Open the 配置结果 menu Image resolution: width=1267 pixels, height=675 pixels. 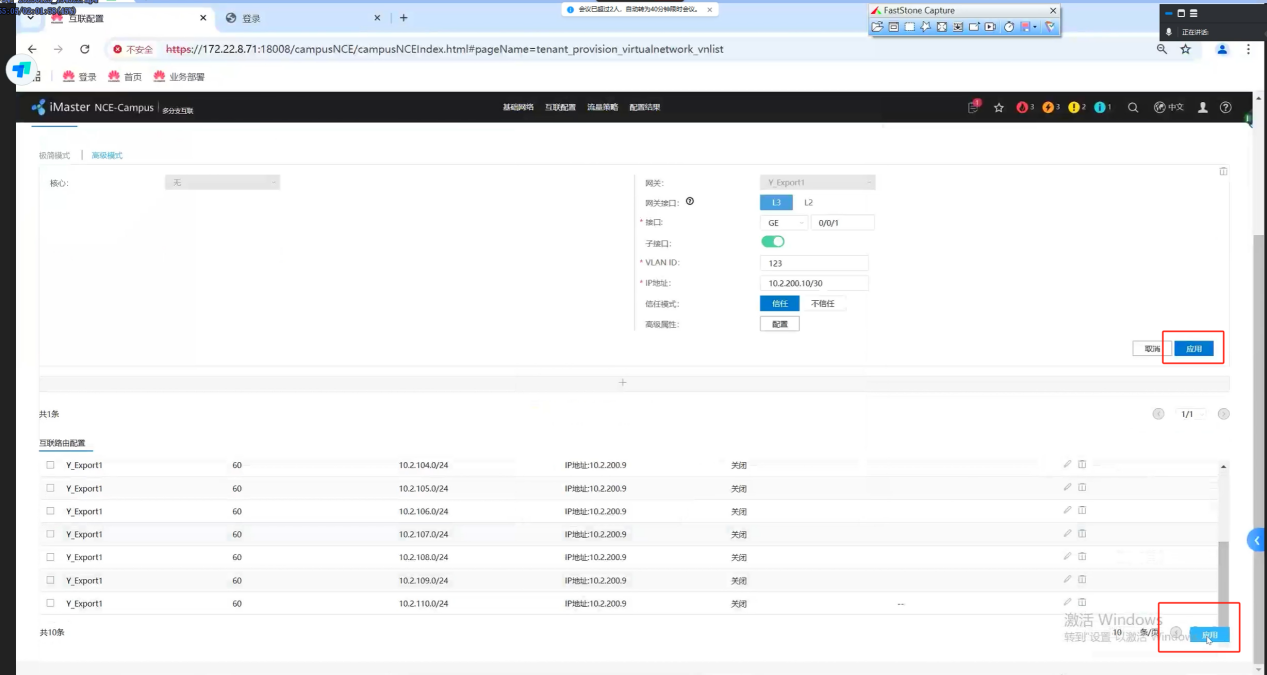[645, 107]
